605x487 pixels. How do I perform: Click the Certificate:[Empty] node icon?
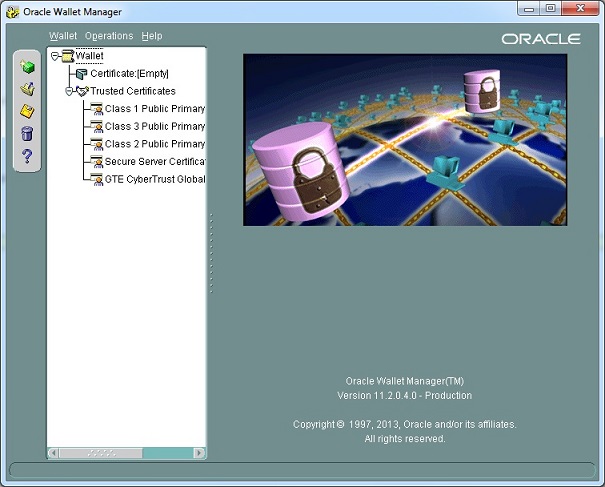click(x=81, y=73)
